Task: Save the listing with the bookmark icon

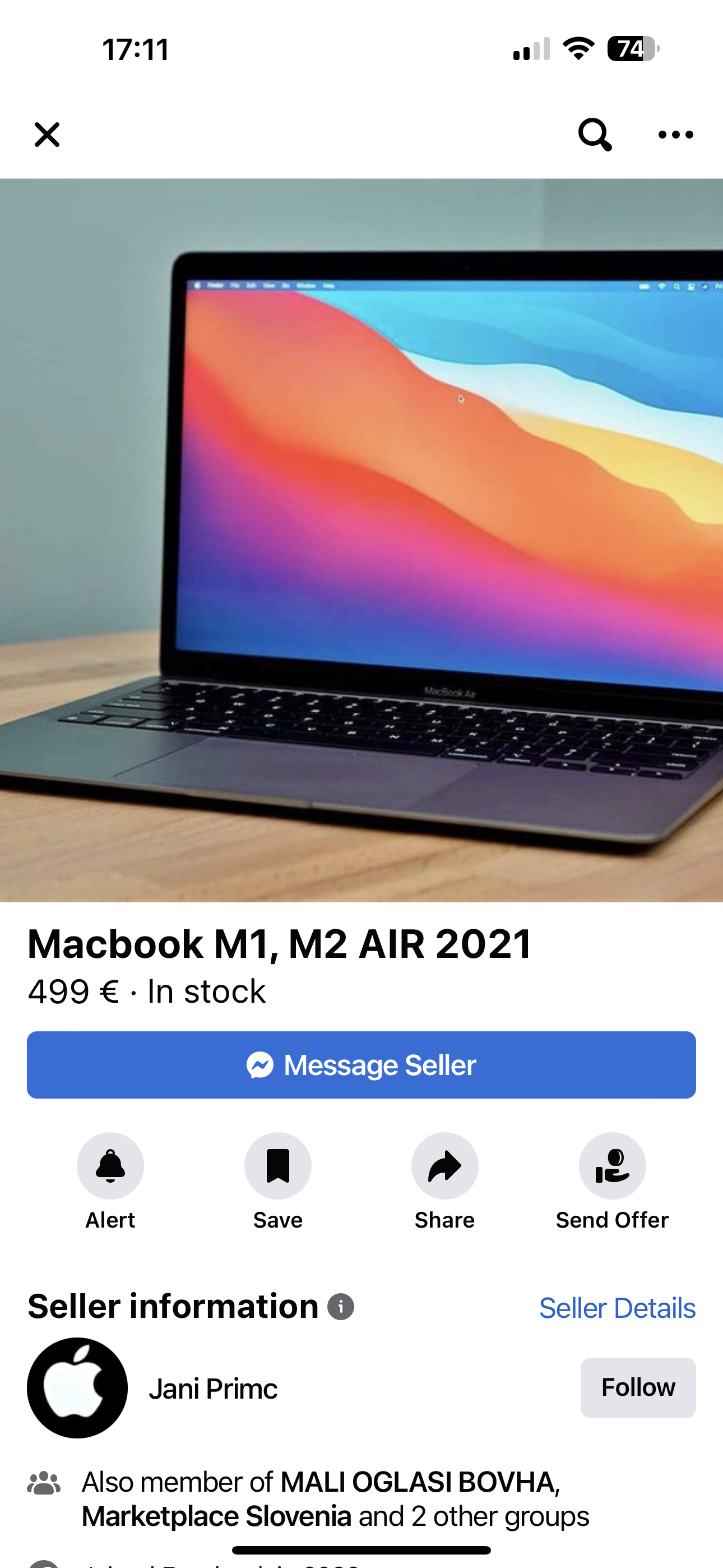Action: click(277, 1166)
